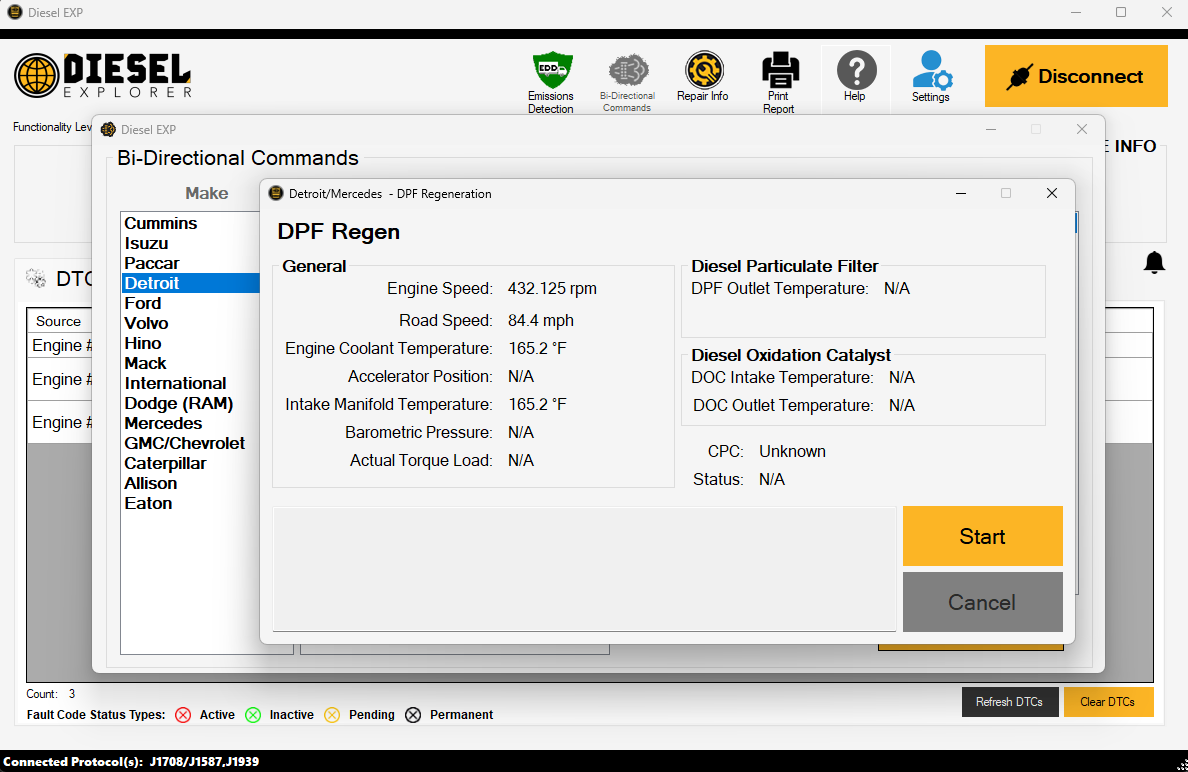Minimize the Bi-Directional Commands window
Screen dimensions: 1188x772
pos(991,130)
